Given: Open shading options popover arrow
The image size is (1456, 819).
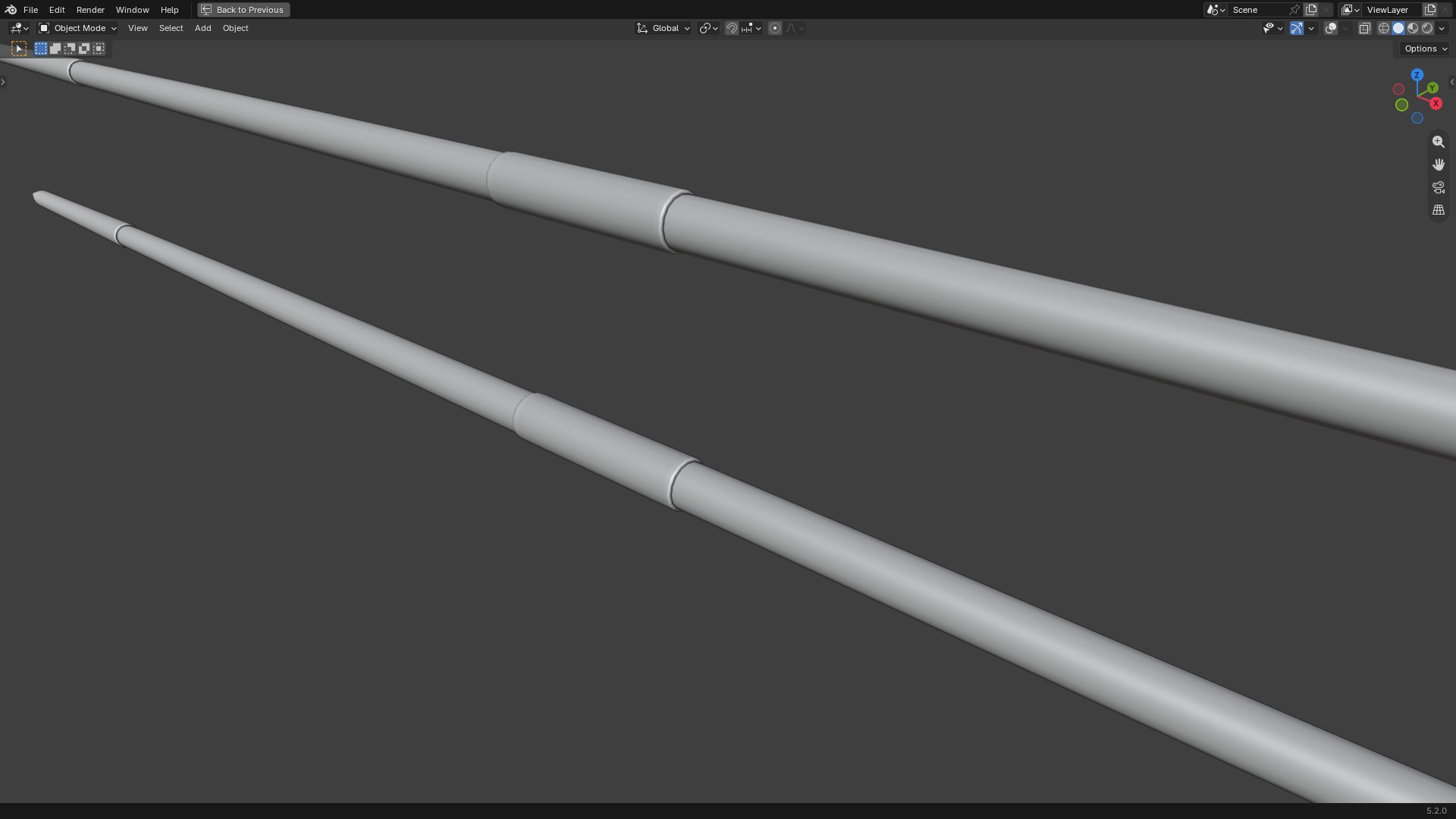Looking at the screenshot, I should tap(1442, 28).
